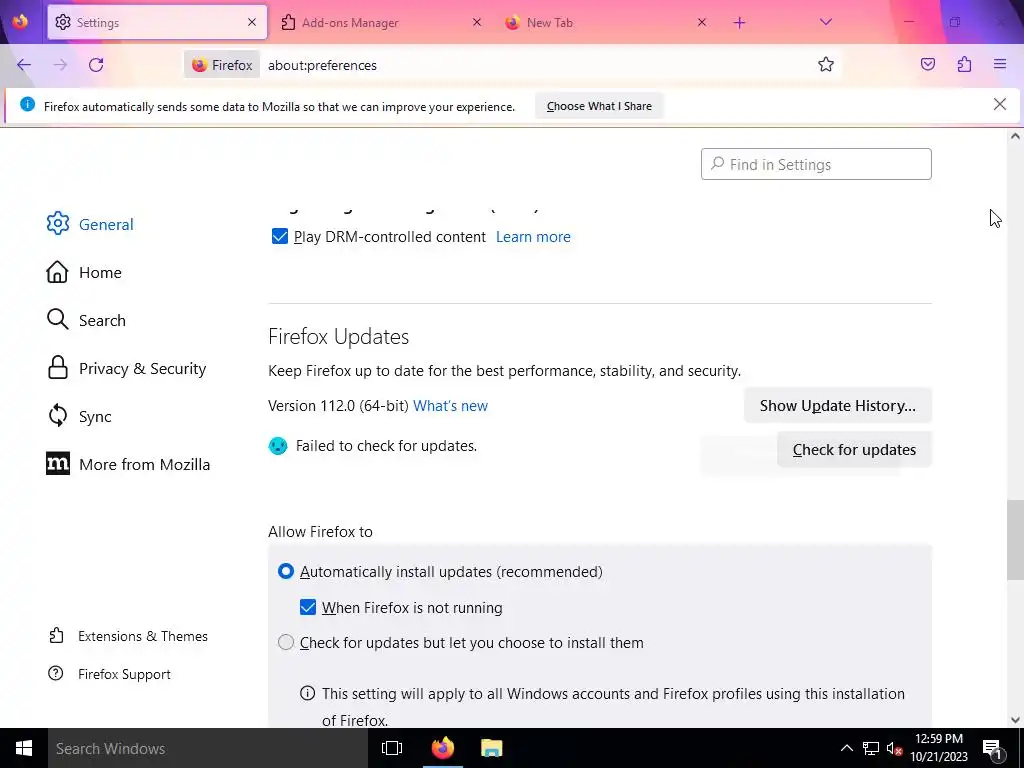This screenshot has height=768, width=1024.
Task: Click the Firefox identity box in address bar
Action: tap(221, 65)
